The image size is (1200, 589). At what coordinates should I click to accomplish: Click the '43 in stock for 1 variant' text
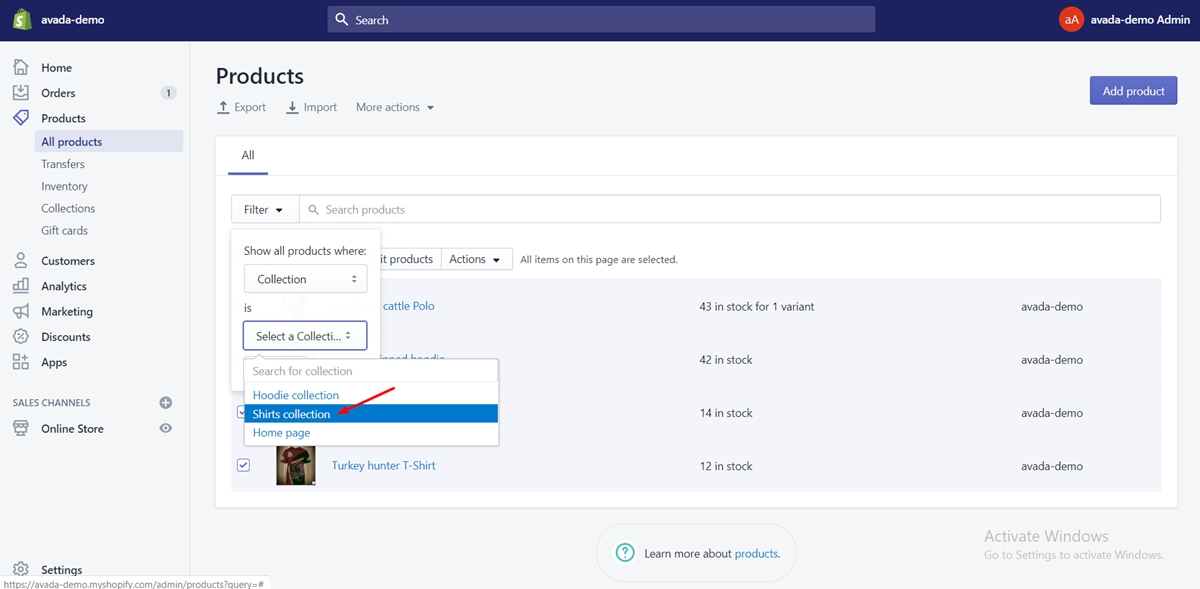(x=757, y=306)
